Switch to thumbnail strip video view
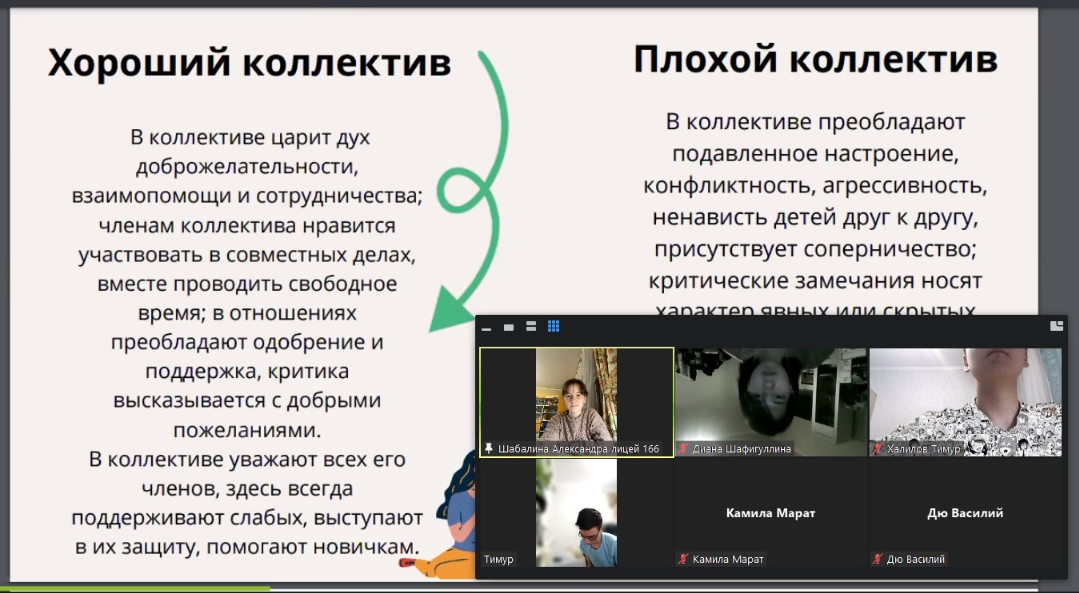 click(531, 327)
